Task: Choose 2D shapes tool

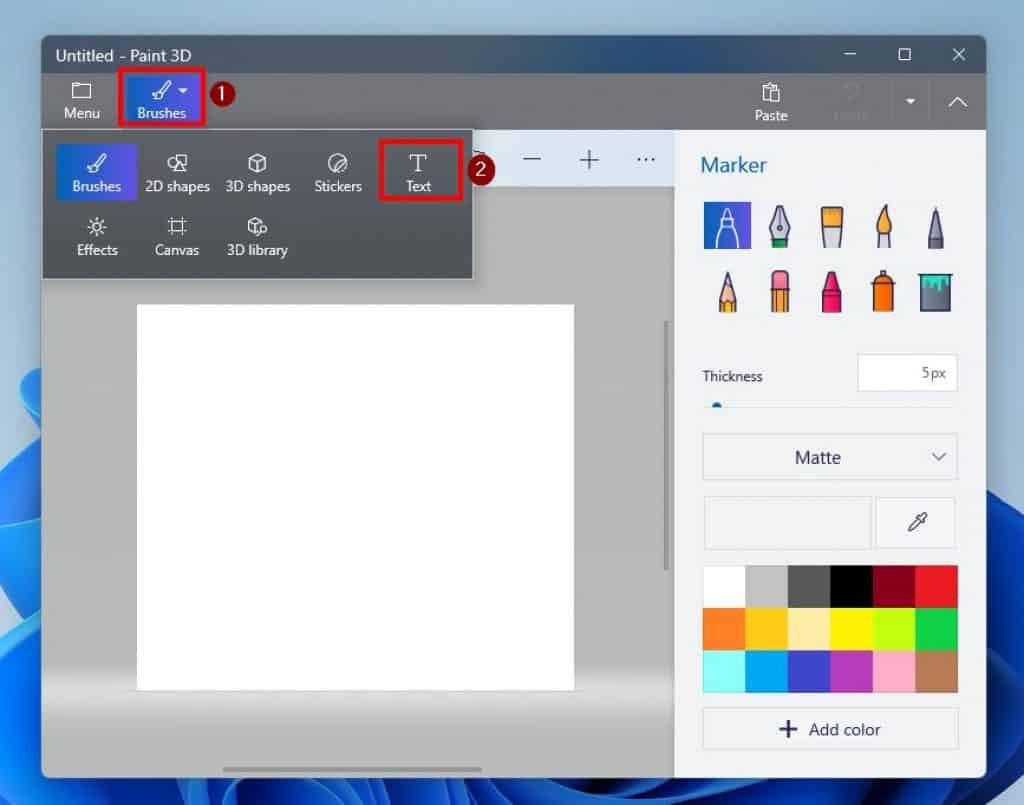Action: pos(177,173)
